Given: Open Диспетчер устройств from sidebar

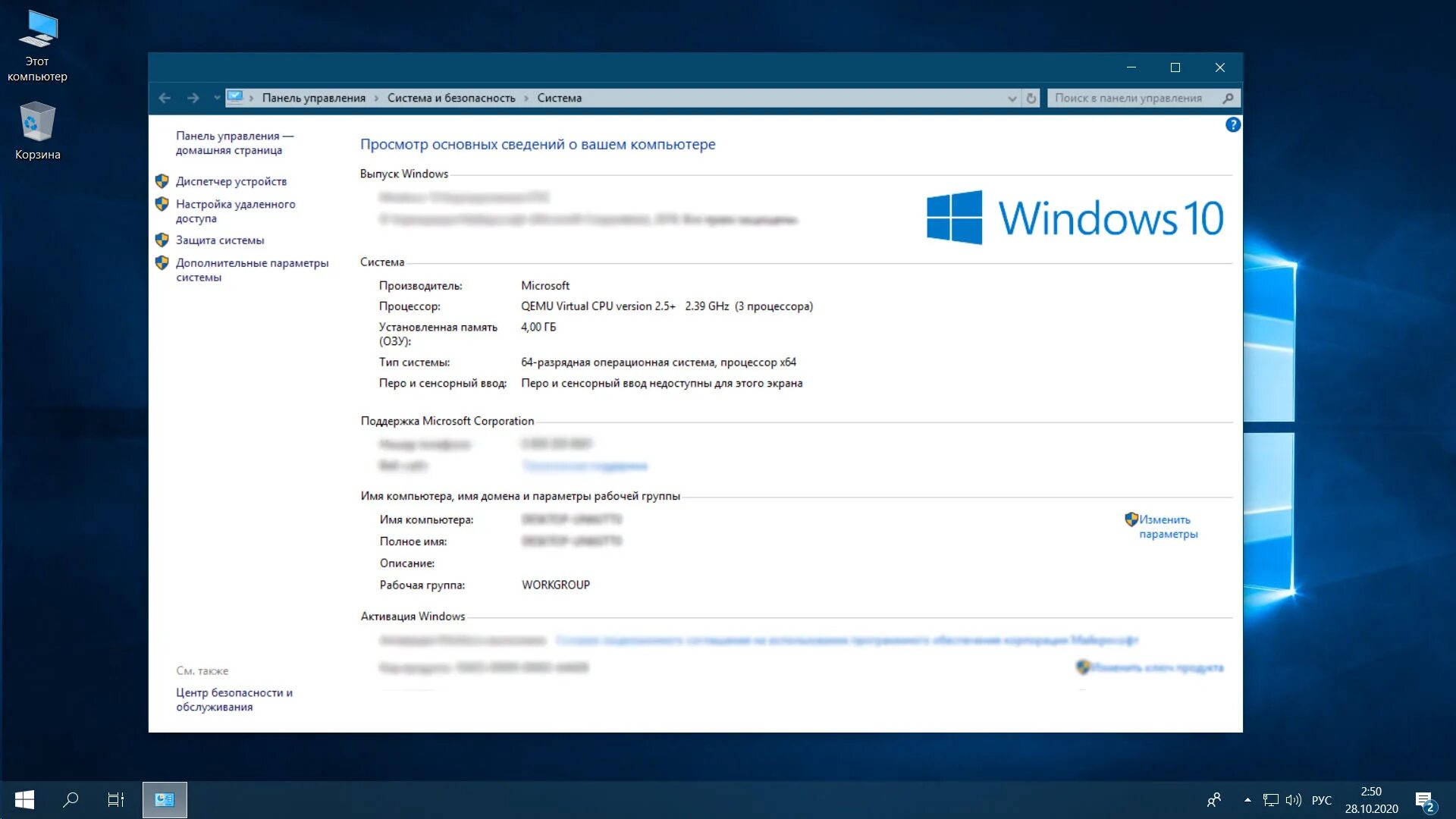Looking at the screenshot, I should (x=231, y=181).
